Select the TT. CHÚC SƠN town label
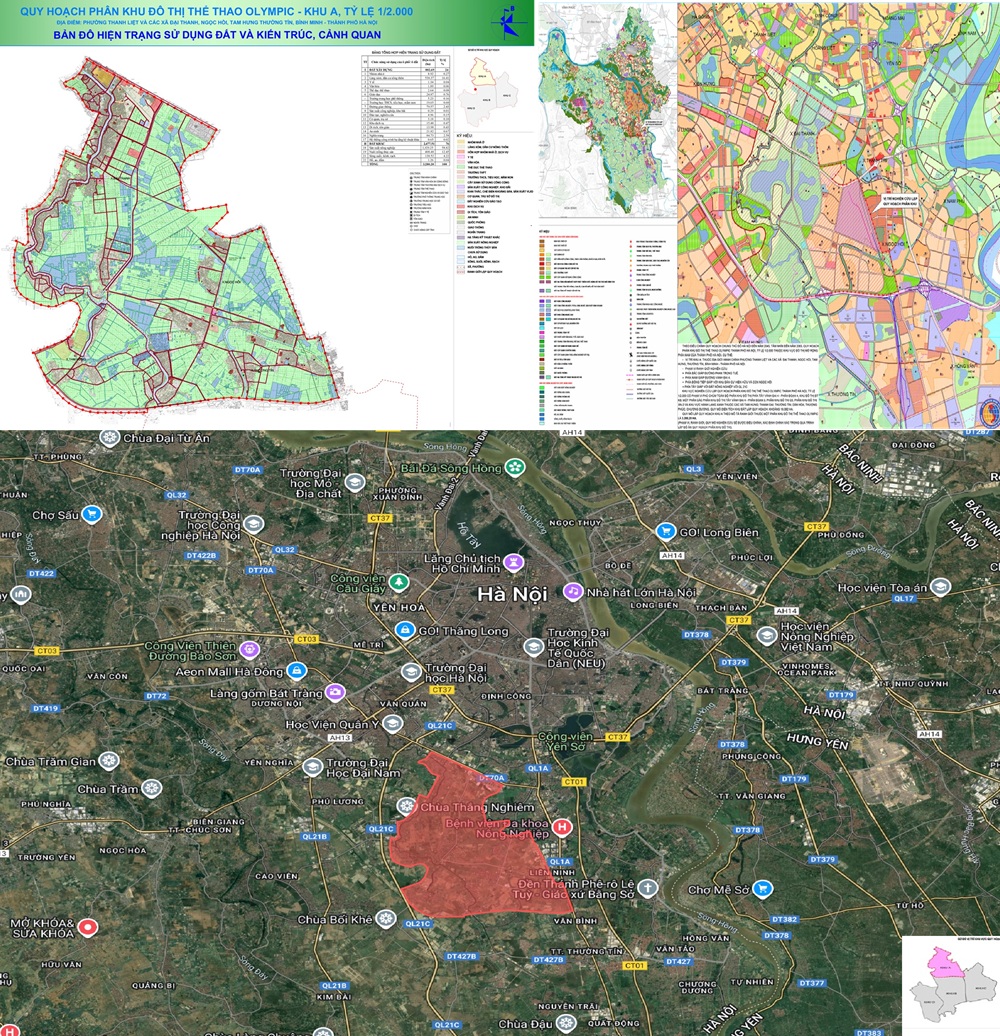 click(199, 829)
